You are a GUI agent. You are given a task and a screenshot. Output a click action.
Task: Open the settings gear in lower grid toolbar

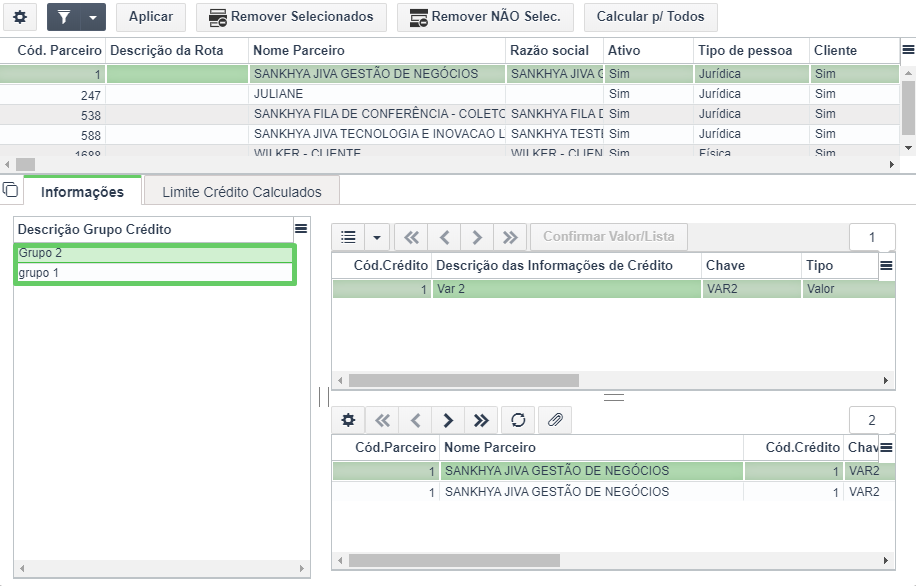(x=348, y=420)
